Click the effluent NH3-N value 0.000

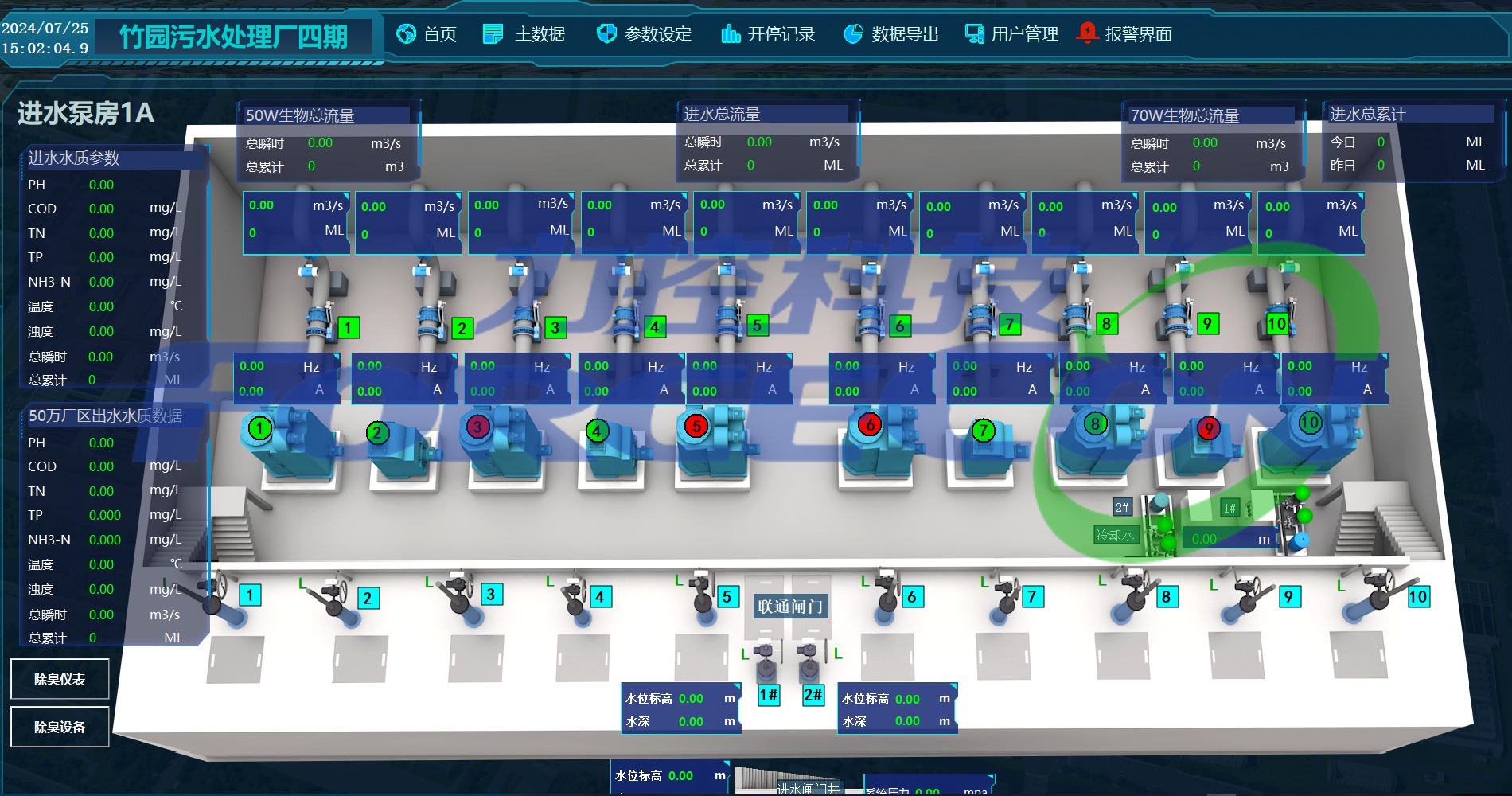[x=105, y=540]
